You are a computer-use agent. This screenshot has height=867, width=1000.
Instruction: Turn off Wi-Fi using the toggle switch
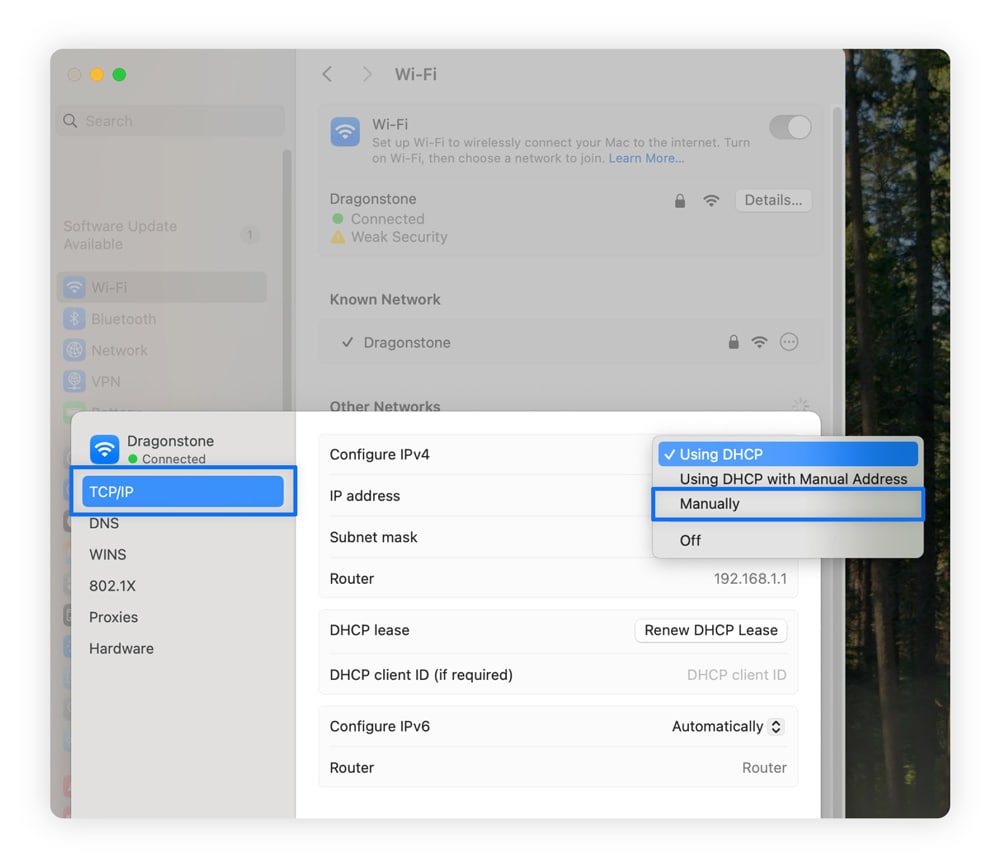tap(790, 127)
